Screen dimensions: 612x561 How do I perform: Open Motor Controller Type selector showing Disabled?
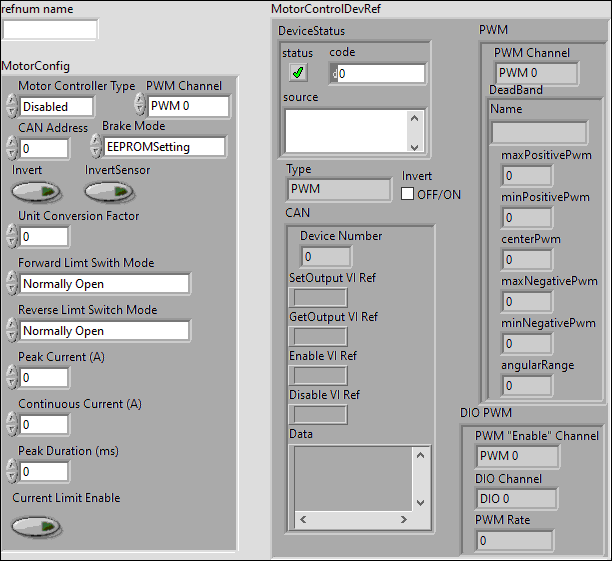57,107
